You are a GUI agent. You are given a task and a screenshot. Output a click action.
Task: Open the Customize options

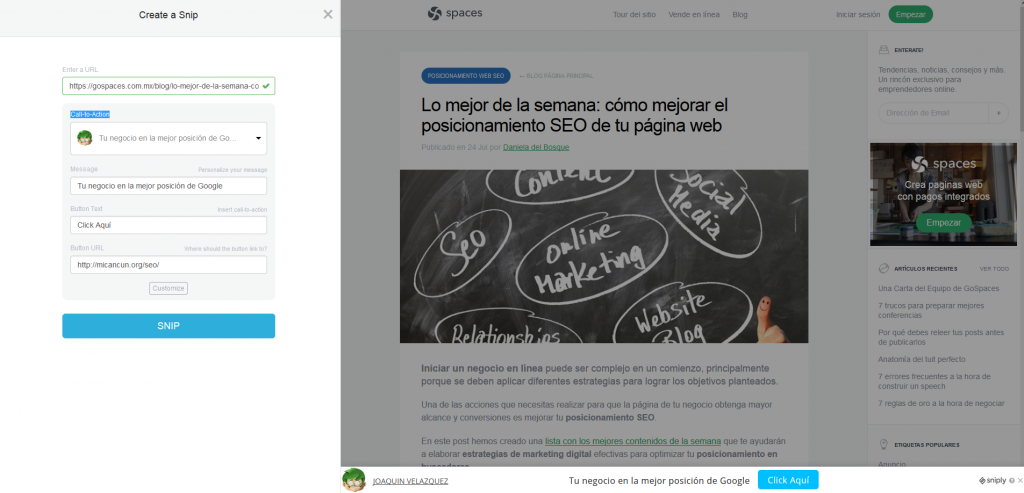168,288
